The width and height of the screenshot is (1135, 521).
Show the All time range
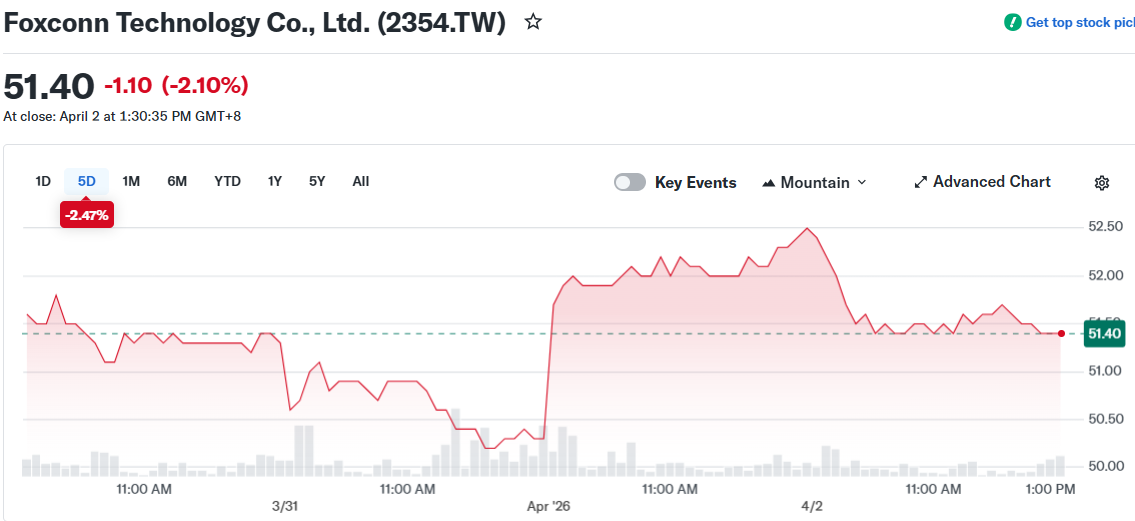[360, 182]
